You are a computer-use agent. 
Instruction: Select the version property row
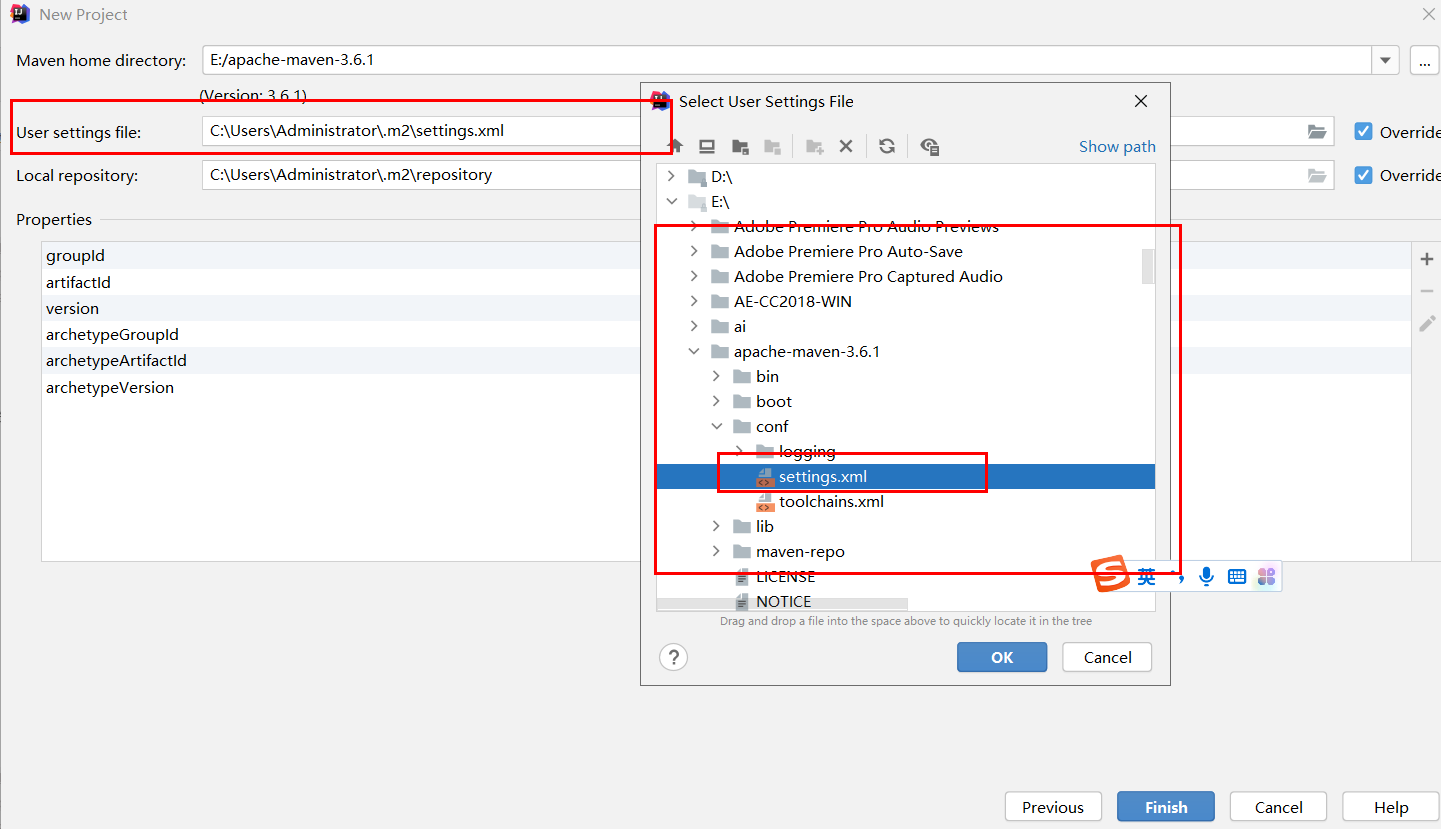tap(341, 308)
